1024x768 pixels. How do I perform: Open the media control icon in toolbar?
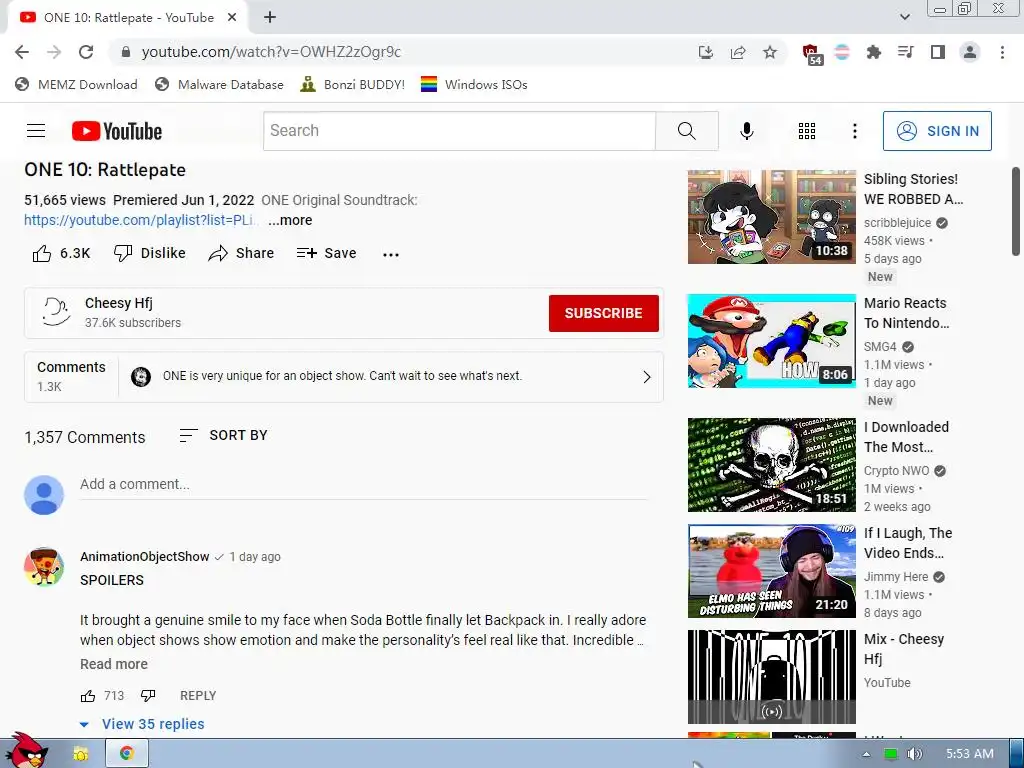[905, 52]
